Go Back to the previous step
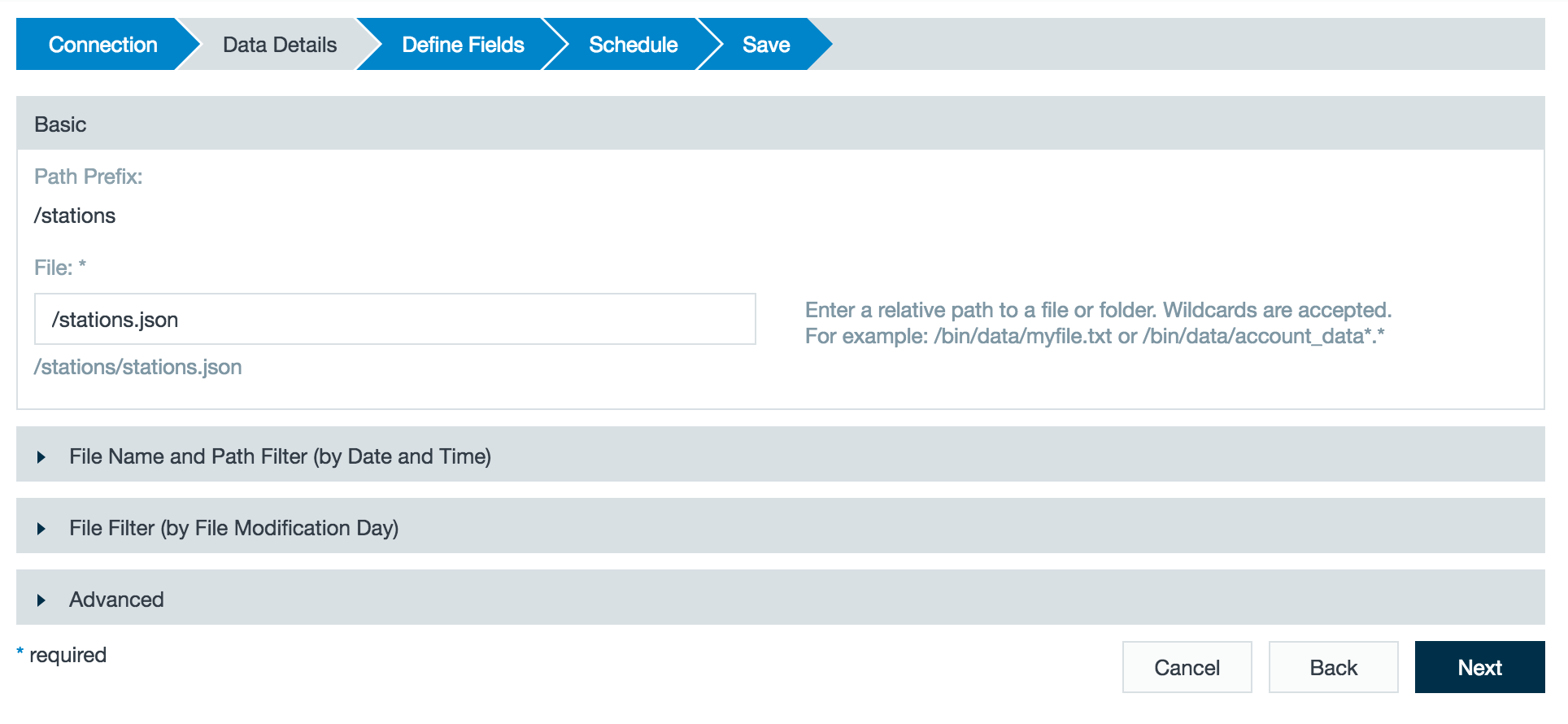The width and height of the screenshot is (1568, 724). pyautogui.click(x=1334, y=667)
